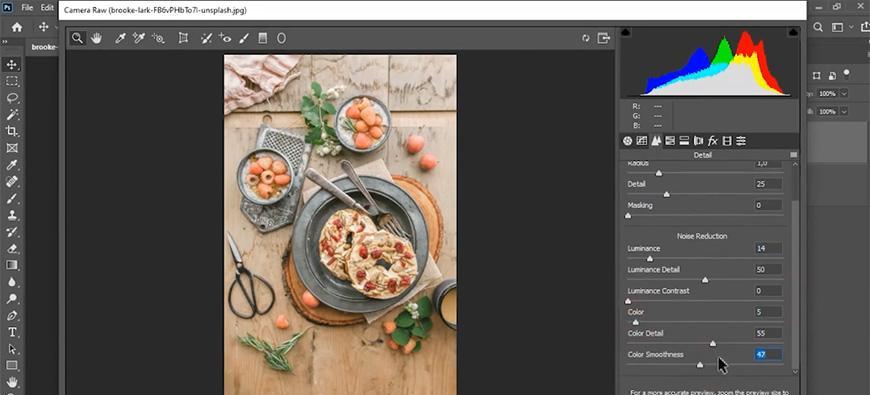The height and width of the screenshot is (395, 870).
Task: Choose the Radial Filter tool
Action: tap(281, 38)
